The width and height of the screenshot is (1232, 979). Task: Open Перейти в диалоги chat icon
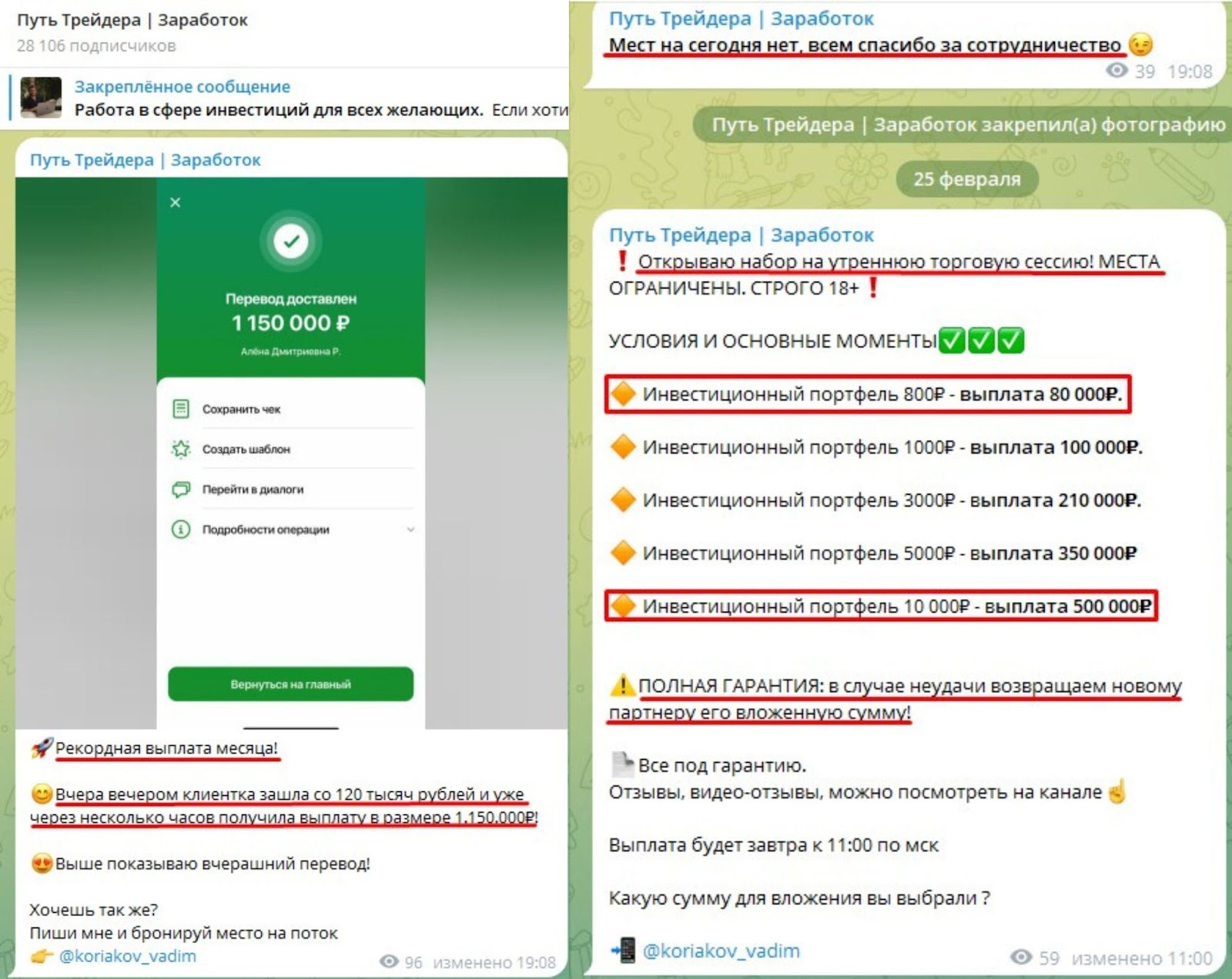tap(181, 489)
